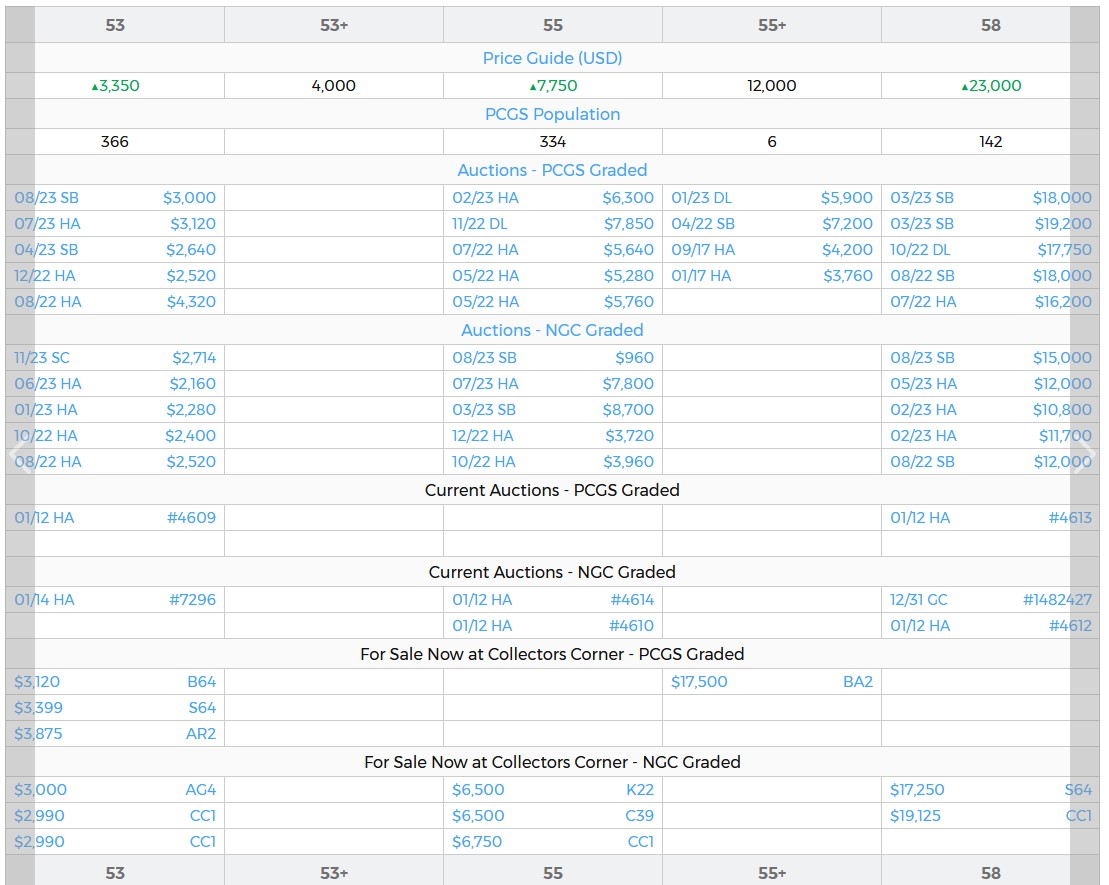This screenshot has width=1109, height=885.
Task: Open the 02/23 HA auction at $11,700
Action: point(991,435)
